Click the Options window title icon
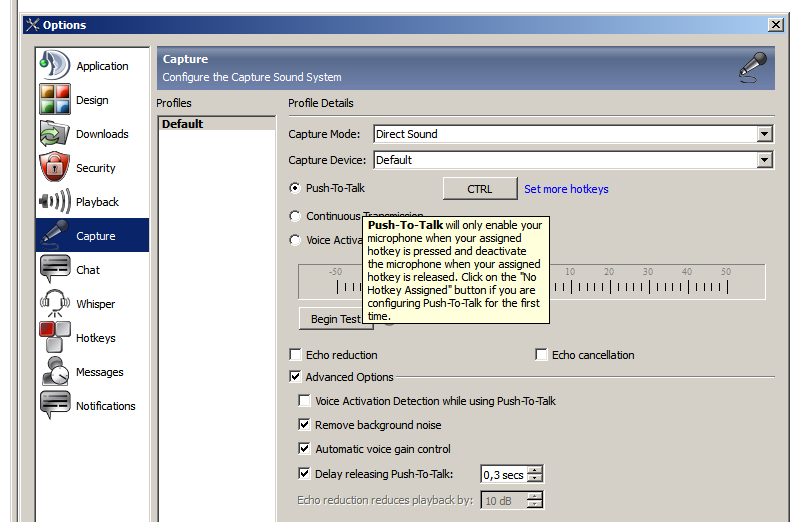 pyautogui.click(x=32, y=24)
